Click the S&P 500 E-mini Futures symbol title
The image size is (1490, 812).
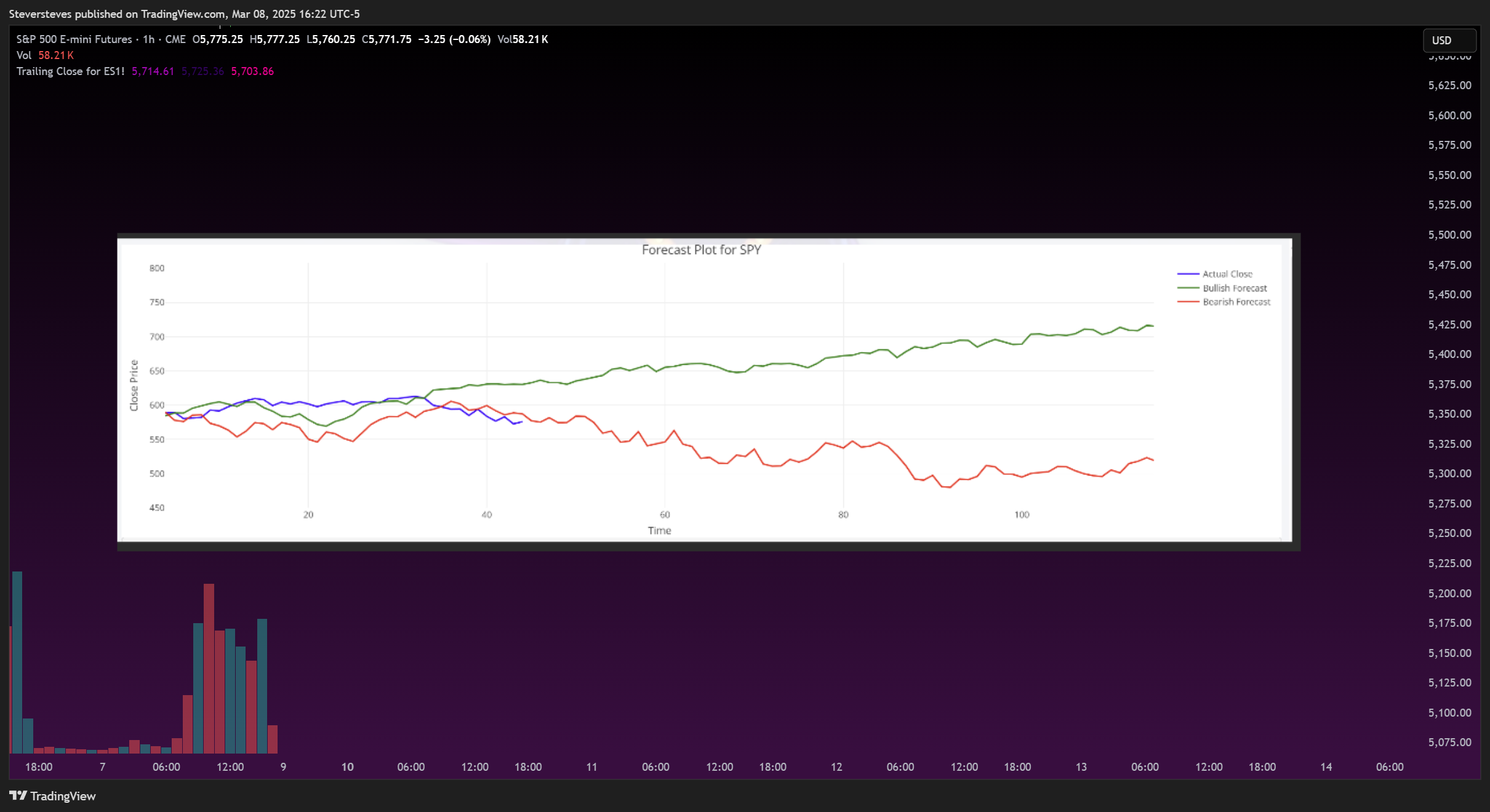pos(74,39)
